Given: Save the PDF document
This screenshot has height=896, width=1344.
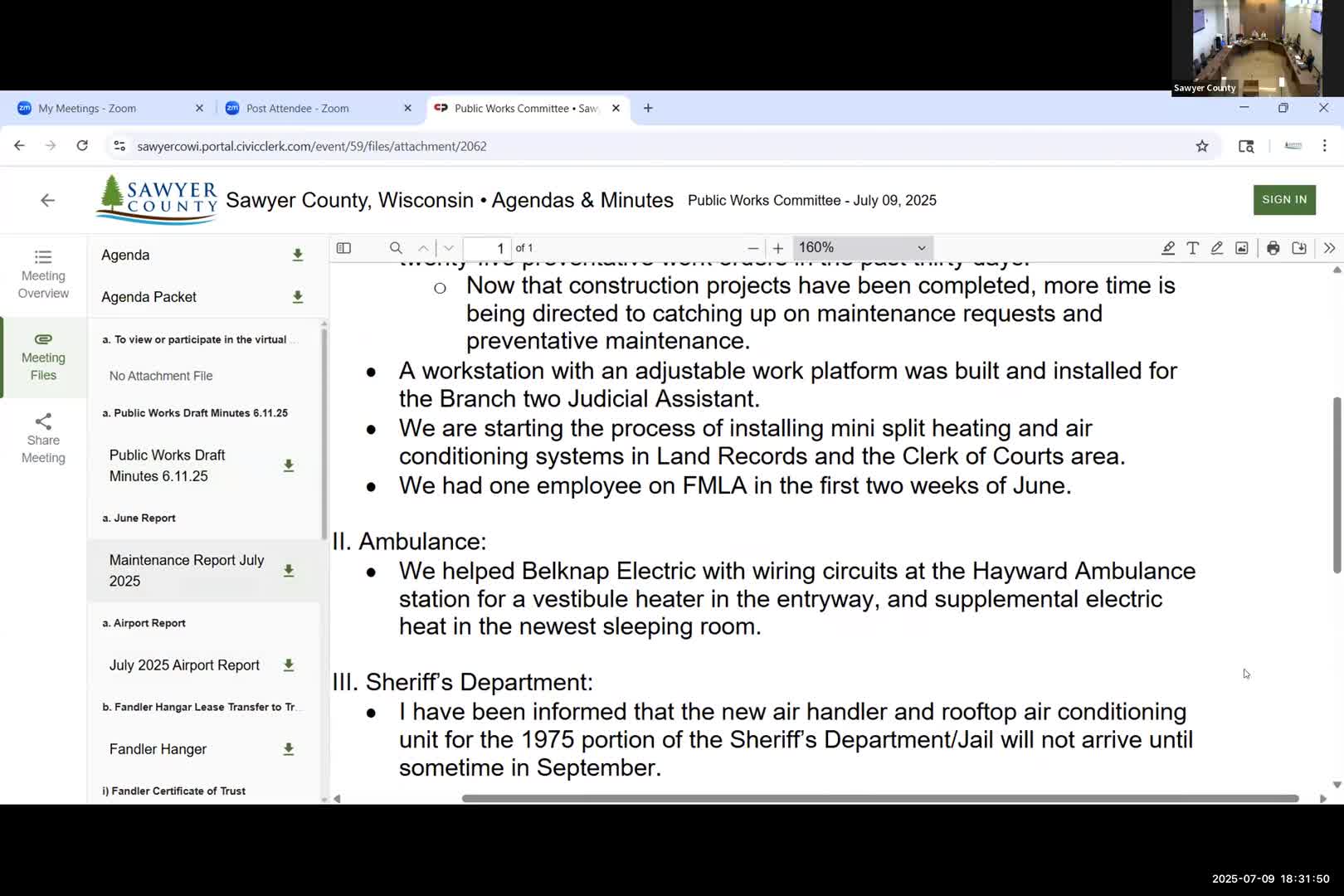Looking at the screenshot, I should coord(1299,248).
